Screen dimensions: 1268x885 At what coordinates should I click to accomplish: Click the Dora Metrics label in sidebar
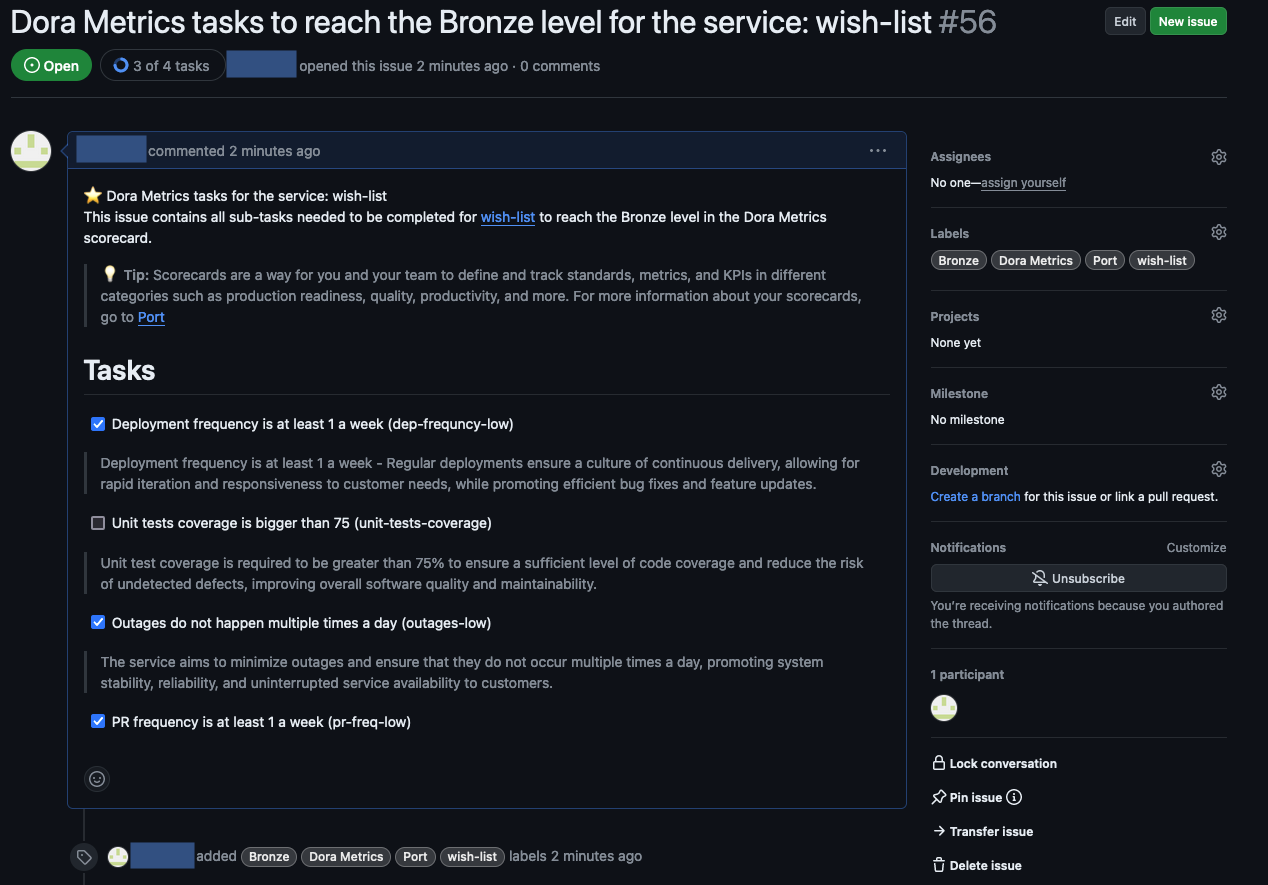tap(1035, 260)
